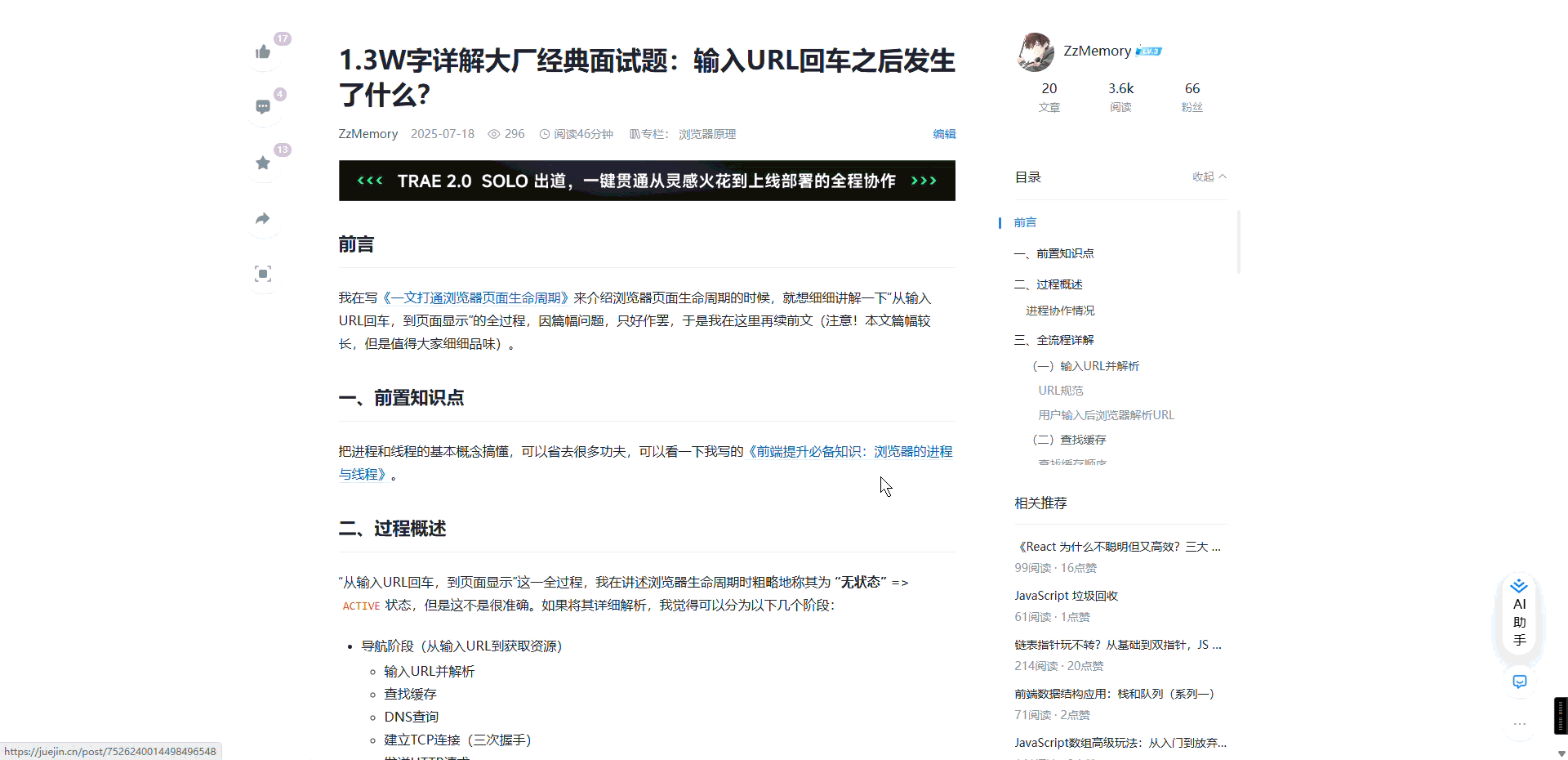
Task: Share the article with the arrow share icon
Action: coord(262,218)
